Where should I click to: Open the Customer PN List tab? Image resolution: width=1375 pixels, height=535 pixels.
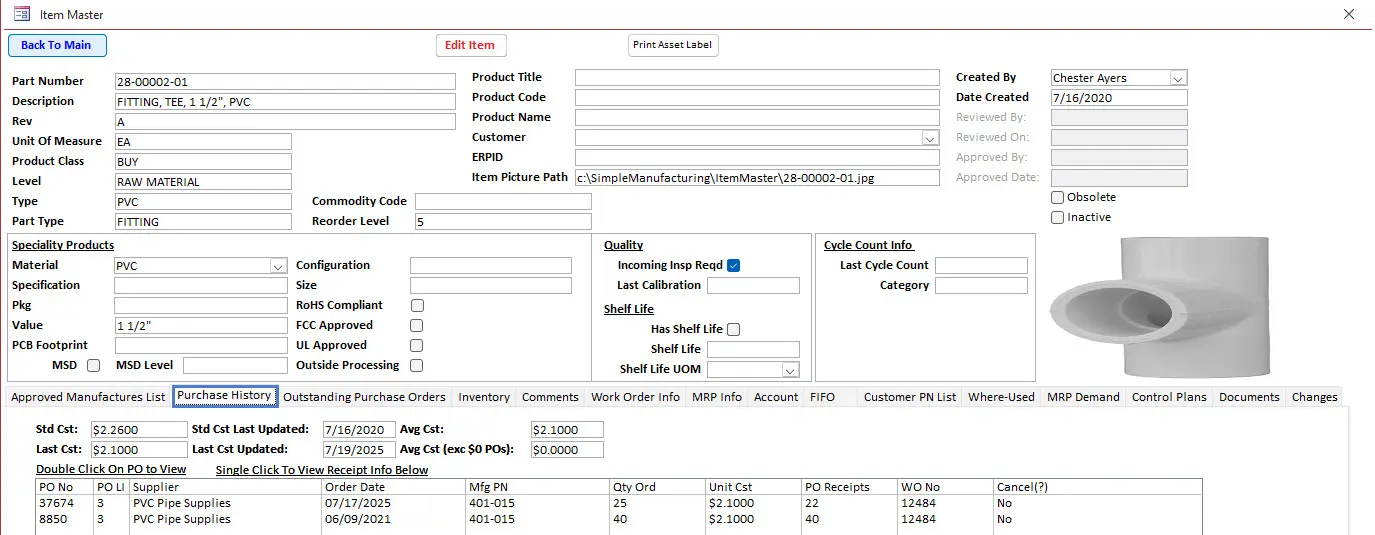[910, 397]
